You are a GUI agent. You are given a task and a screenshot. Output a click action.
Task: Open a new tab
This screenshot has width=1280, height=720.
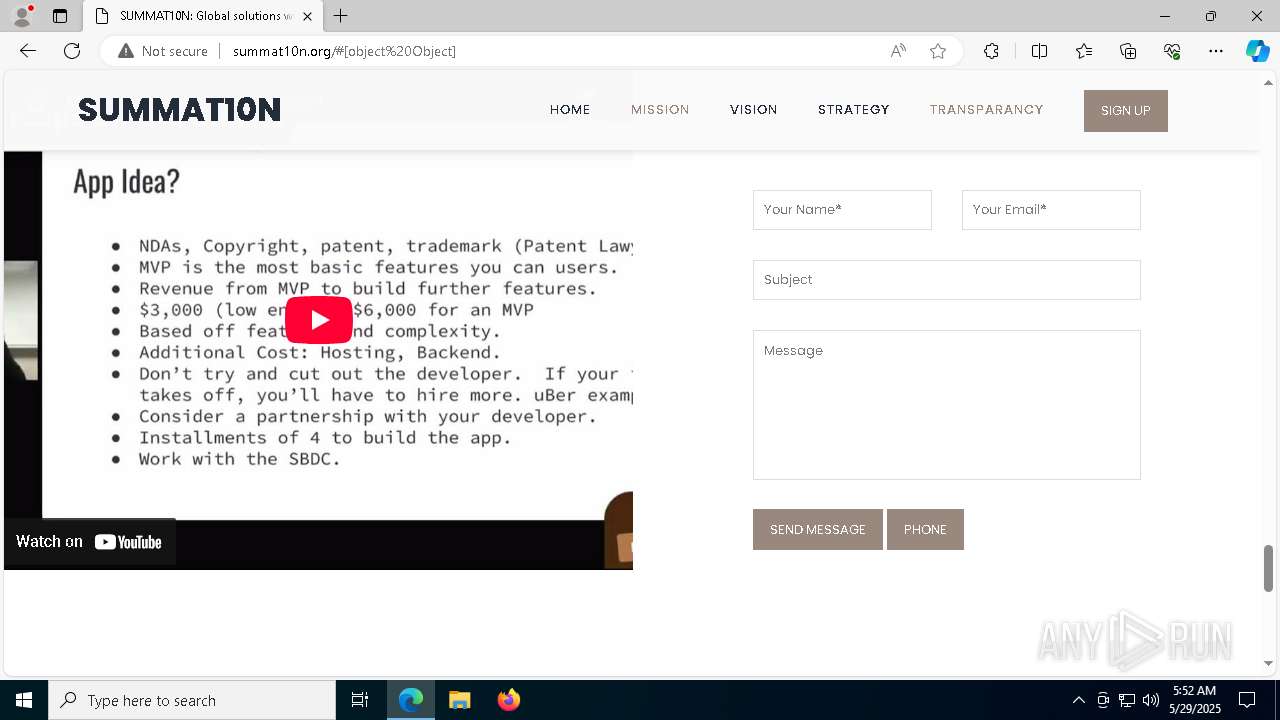coord(341,16)
